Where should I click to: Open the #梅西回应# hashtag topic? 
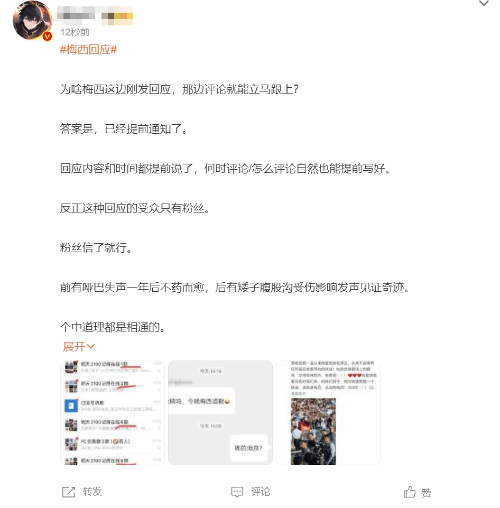pos(88,50)
